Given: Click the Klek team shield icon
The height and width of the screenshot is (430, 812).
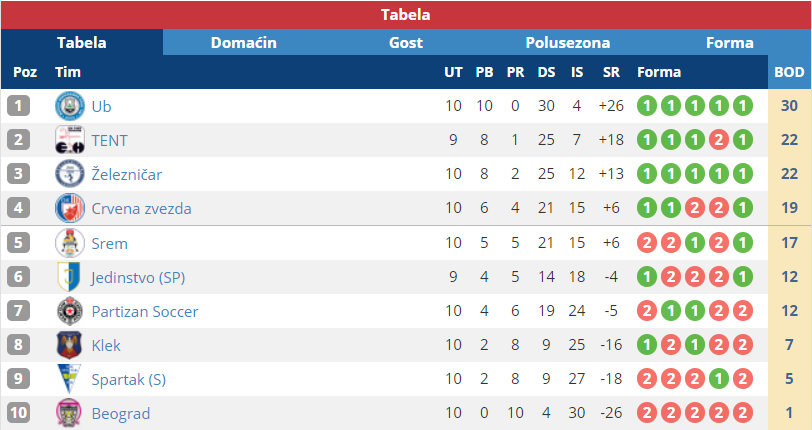Looking at the screenshot, I should click(69, 345).
